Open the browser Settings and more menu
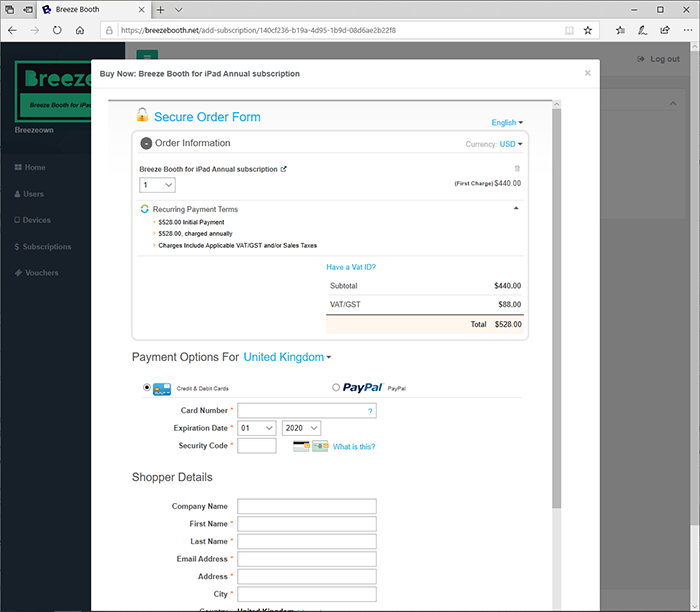Image resolution: width=700 pixels, height=612 pixels. [x=688, y=30]
